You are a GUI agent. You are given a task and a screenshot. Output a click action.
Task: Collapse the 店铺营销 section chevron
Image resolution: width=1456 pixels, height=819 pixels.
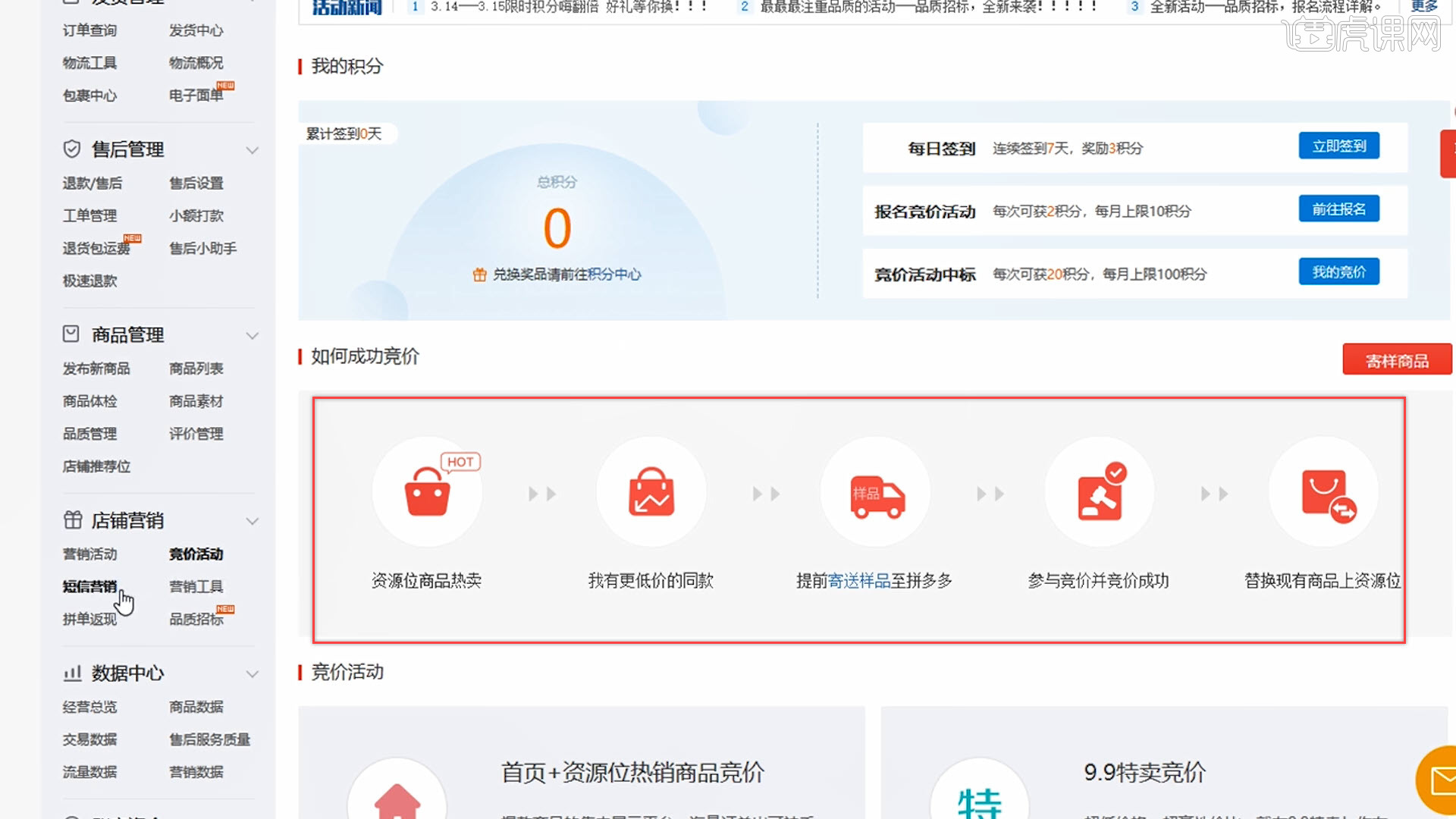(x=253, y=521)
